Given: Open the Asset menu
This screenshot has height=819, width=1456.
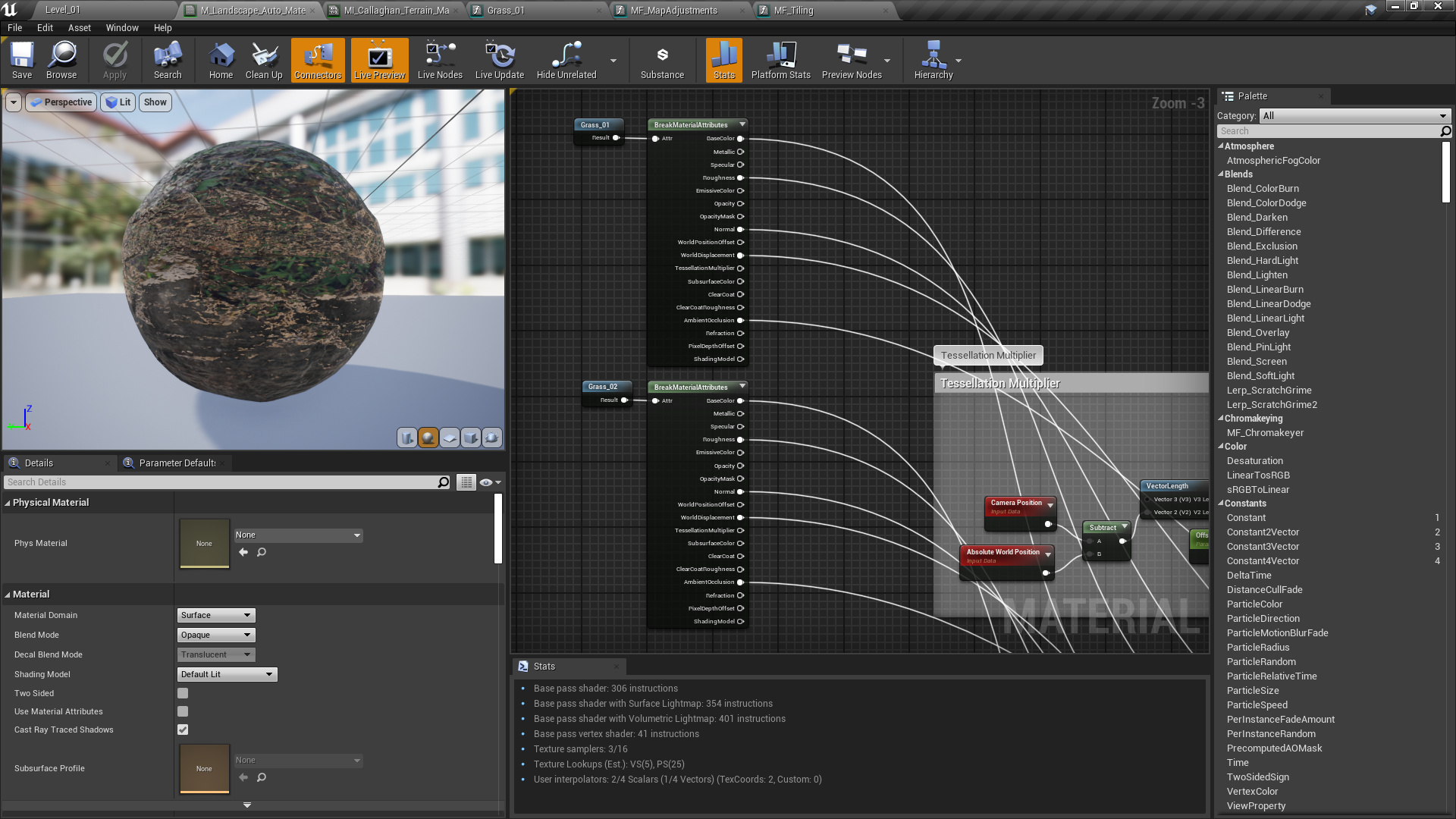Looking at the screenshot, I should pyautogui.click(x=79, y=28).
